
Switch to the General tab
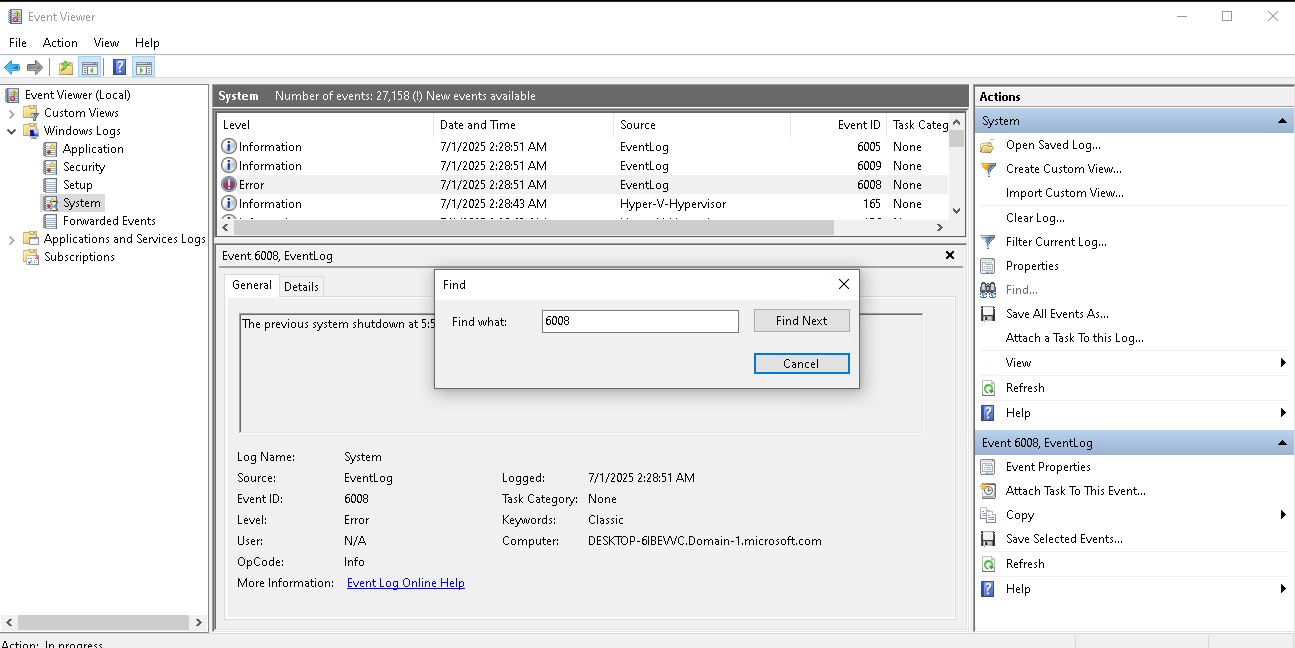pos(251,285)
